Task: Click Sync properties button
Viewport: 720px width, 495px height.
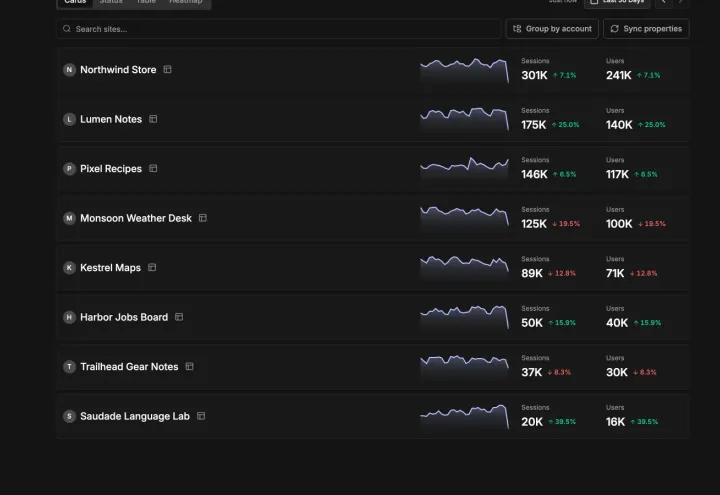Action: [x=646, y=28]
